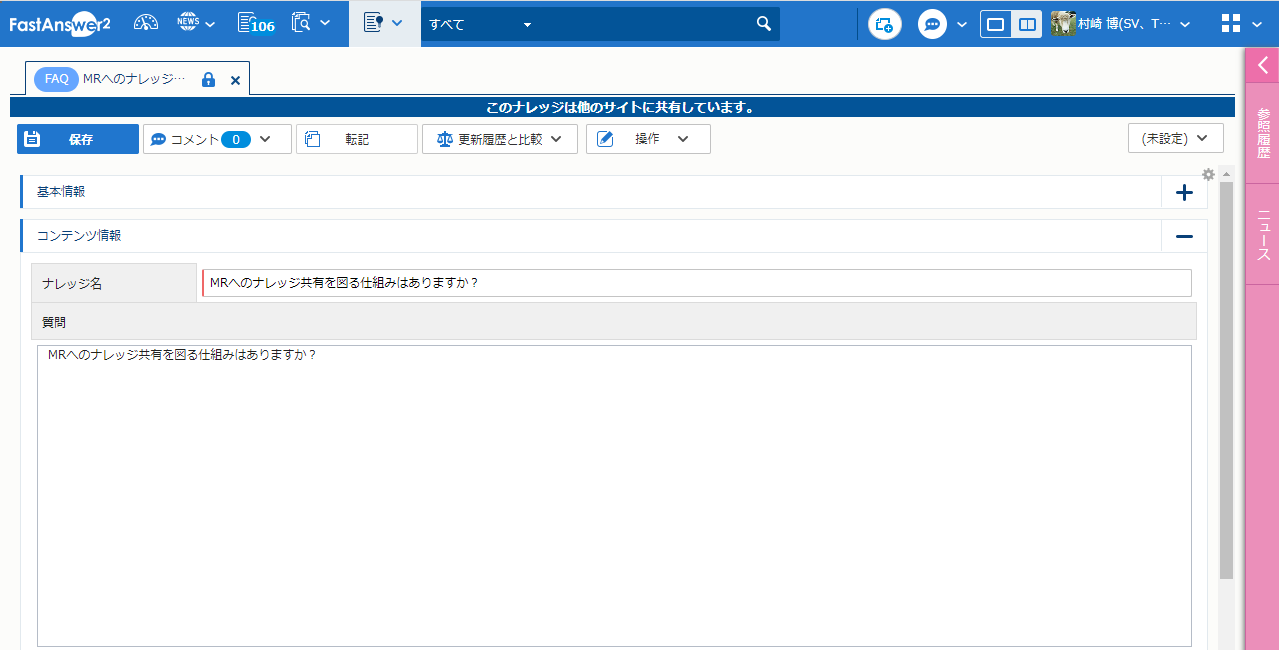Click the 転記 button
1279x650 pixels.
click(356, 139)
